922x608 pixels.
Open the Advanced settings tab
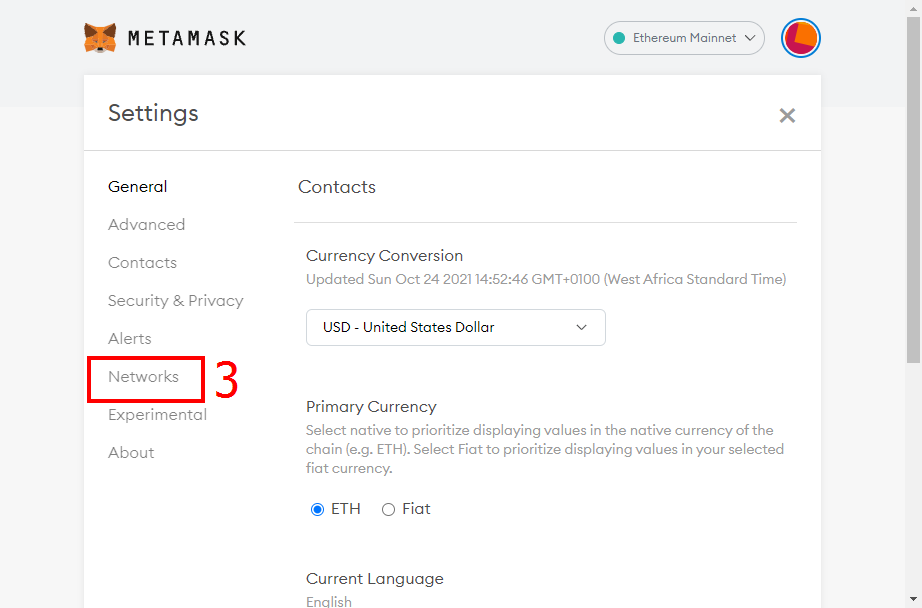click(x=146, y=225)
